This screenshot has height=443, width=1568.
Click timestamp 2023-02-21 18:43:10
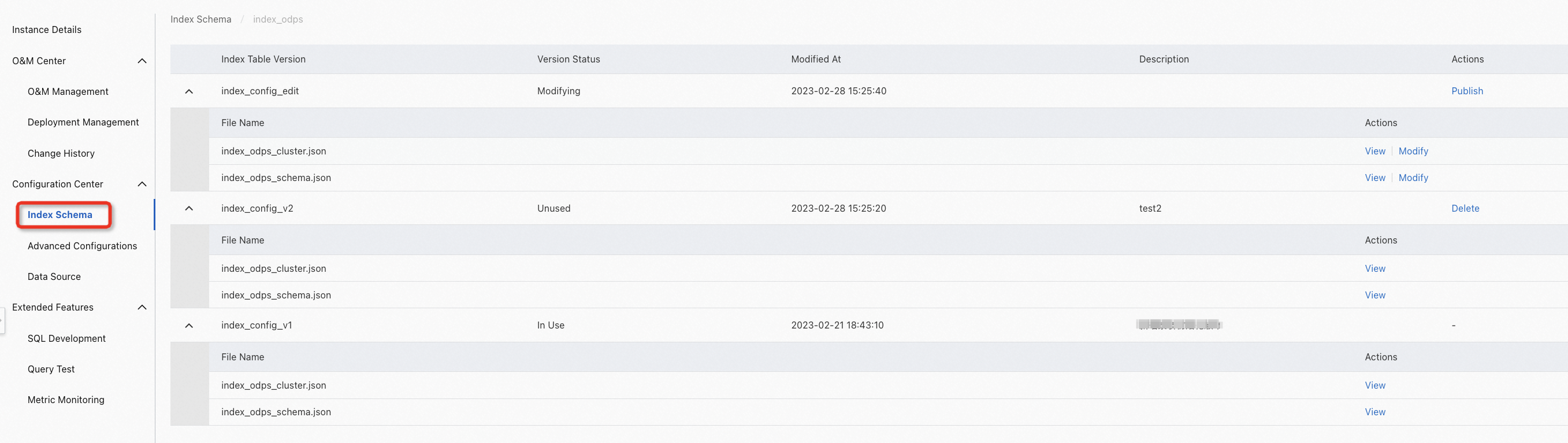point(837,326)
